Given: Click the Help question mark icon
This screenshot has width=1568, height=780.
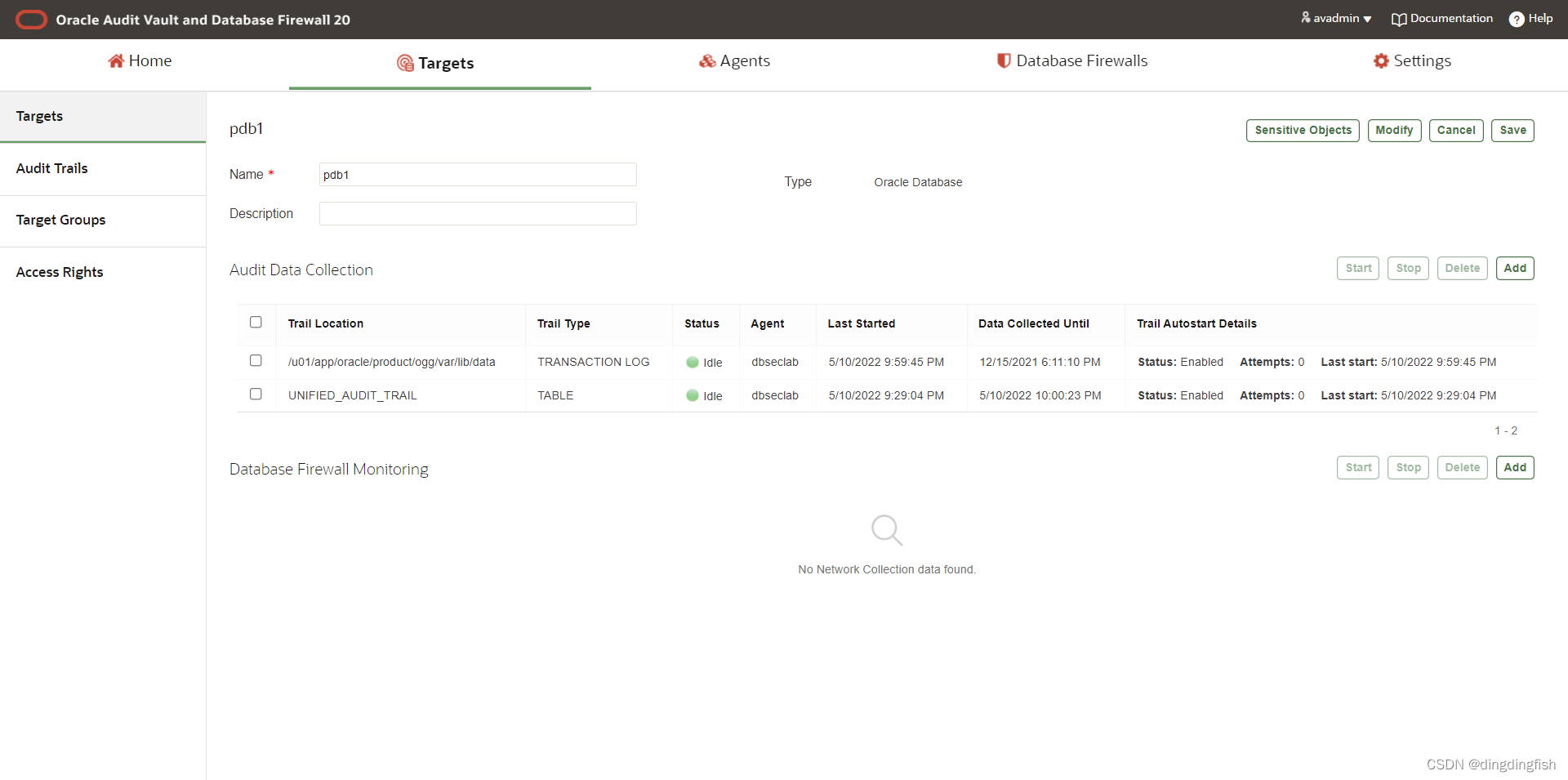Looking at the screenshot, I should pyautogui.click(x=1517, y=19).
